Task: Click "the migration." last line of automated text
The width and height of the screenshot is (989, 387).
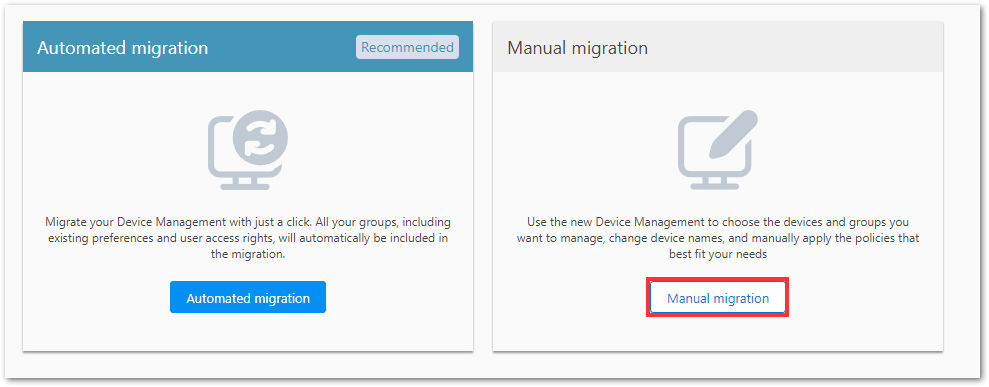Action: click(248, 255)
